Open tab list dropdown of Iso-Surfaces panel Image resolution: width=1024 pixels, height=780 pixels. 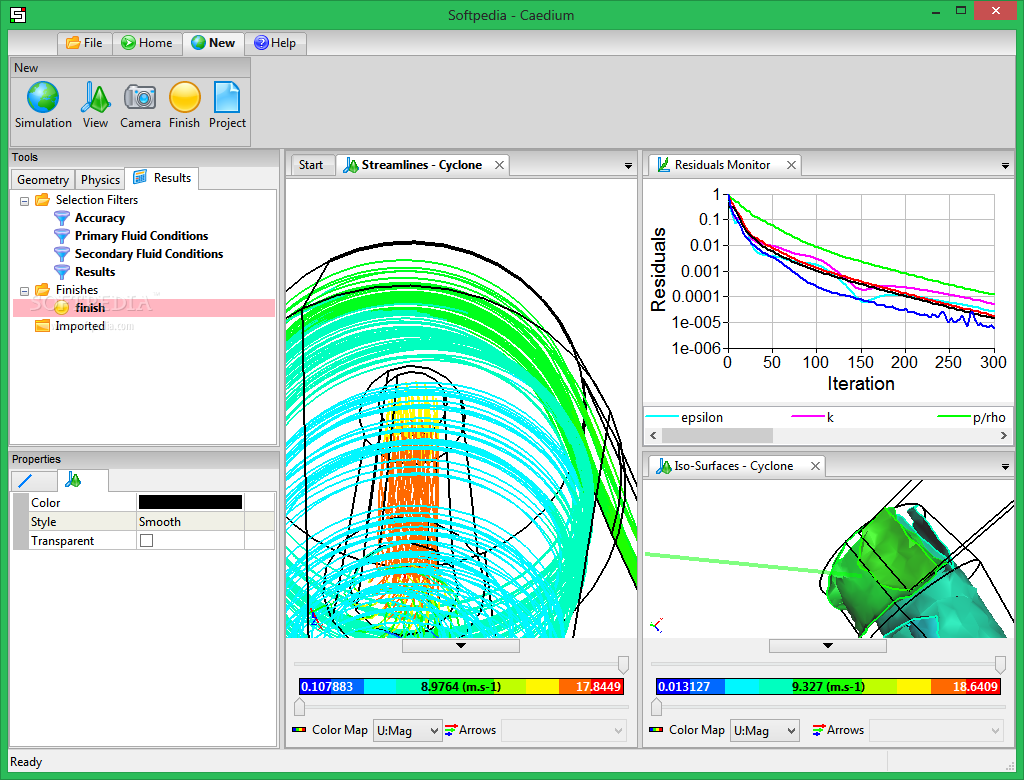point(1005,466)
